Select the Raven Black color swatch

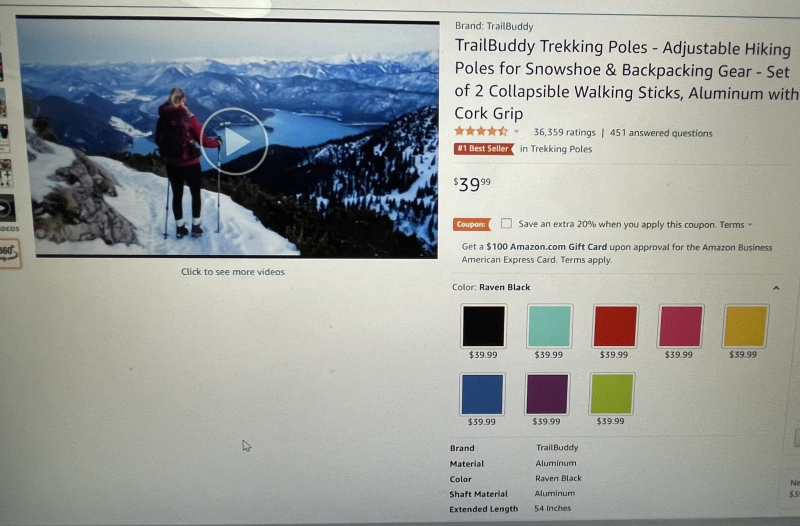tap(483, 326)
